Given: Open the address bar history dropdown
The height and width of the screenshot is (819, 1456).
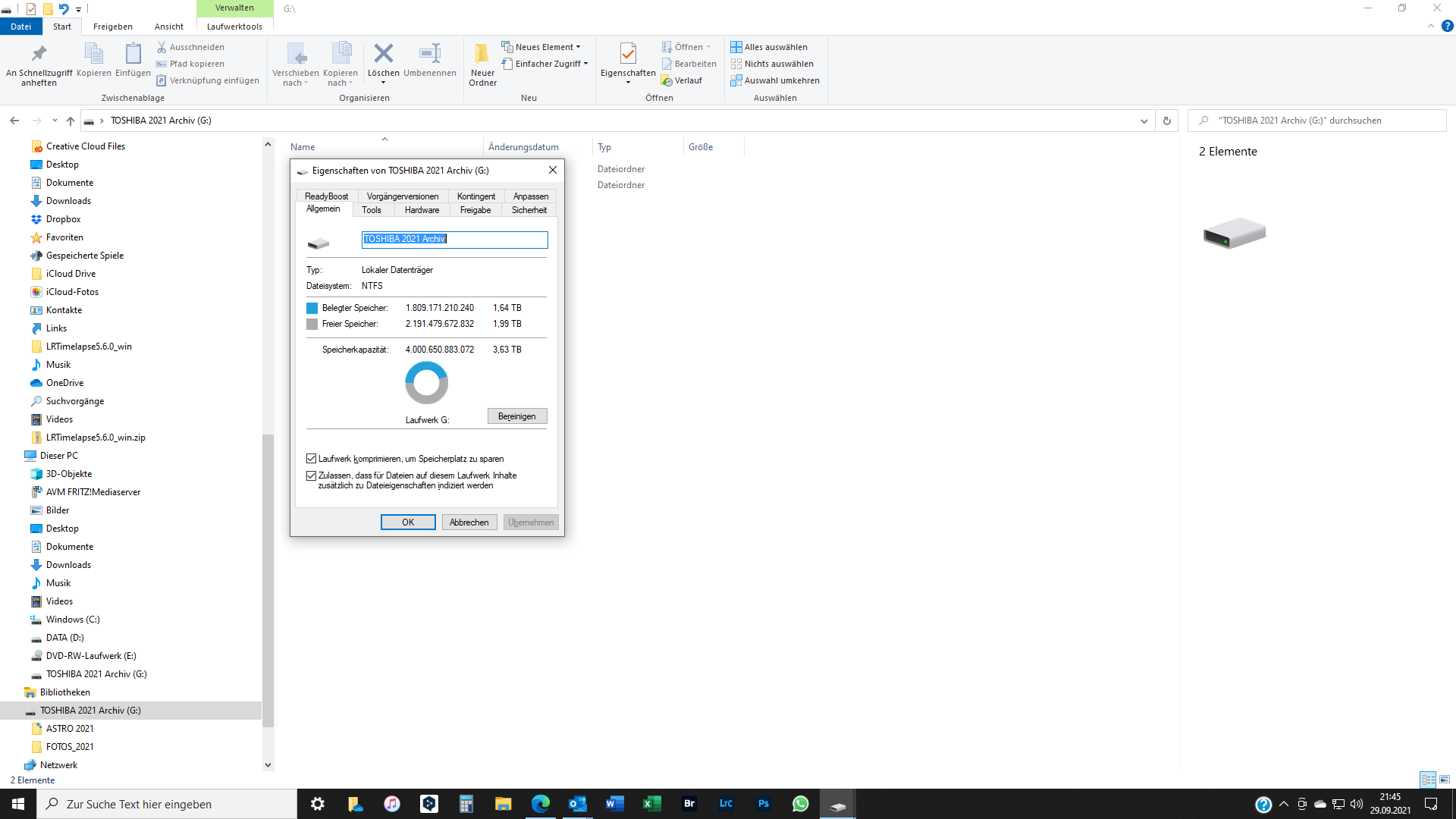Looking at the screenshot, I should (x=1144, y=121).
